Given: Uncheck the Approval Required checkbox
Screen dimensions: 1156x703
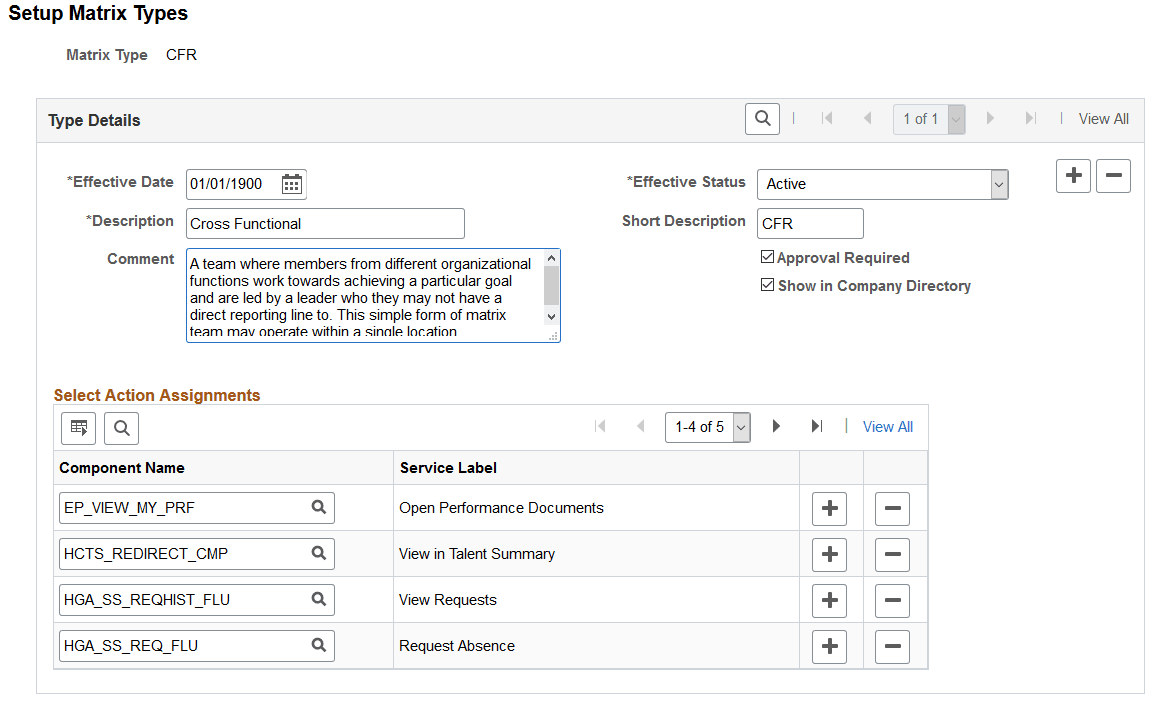Looking at the screenshot, I should (x=768, y=257).
